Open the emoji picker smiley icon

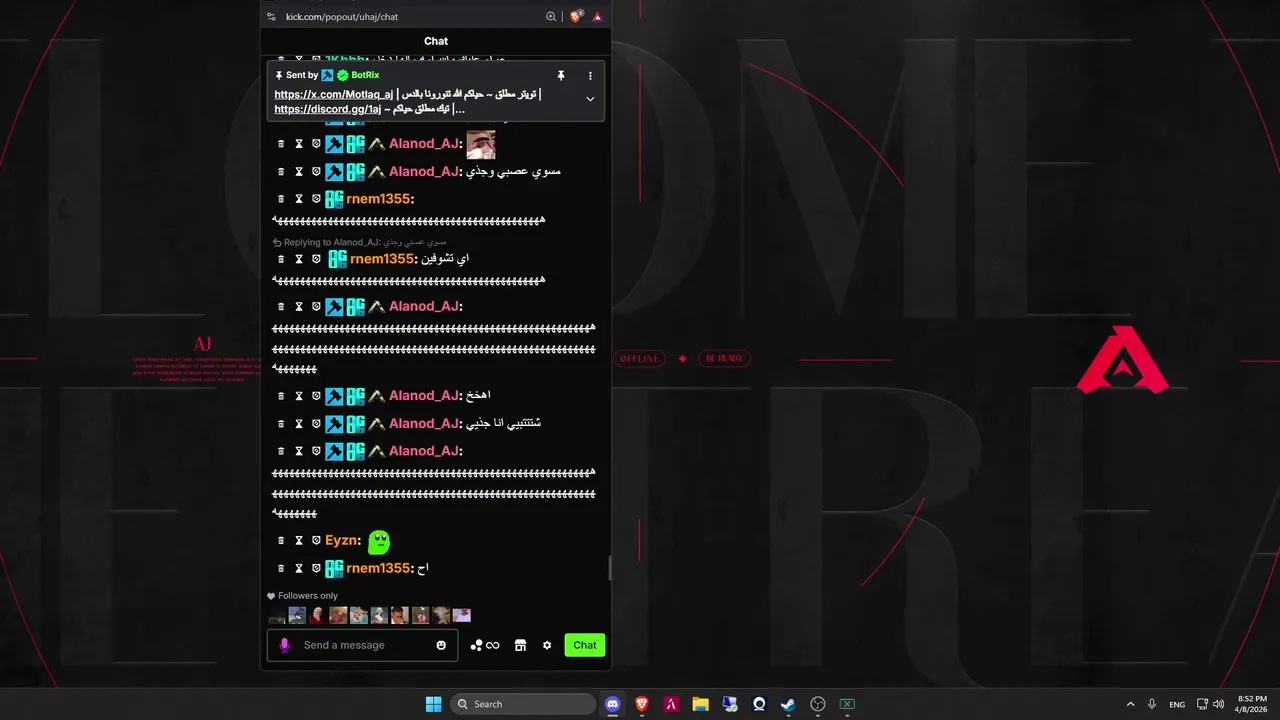(441, 645)
